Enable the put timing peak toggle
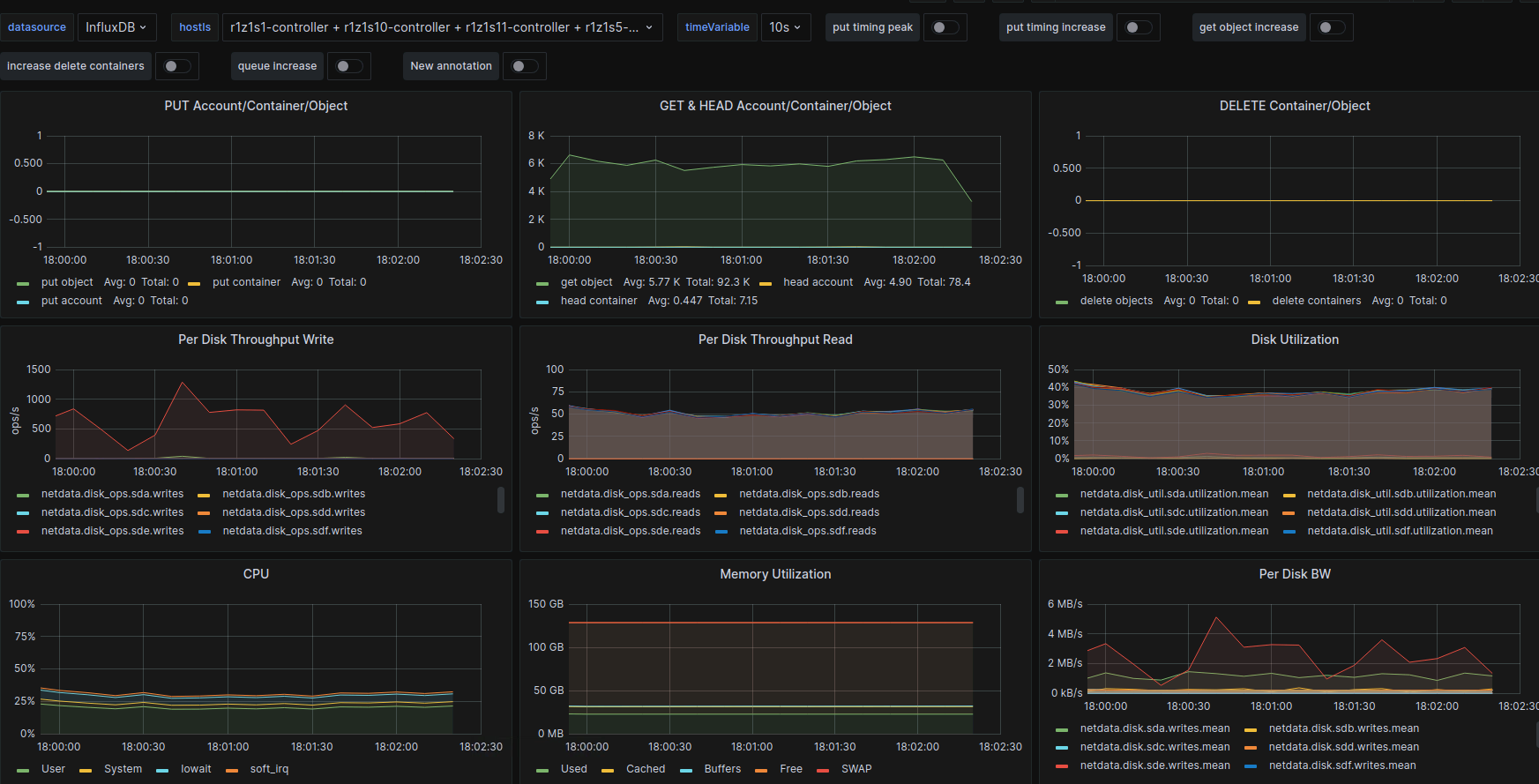This screenshot has height=784, width=1539. [x=945, y=27]
